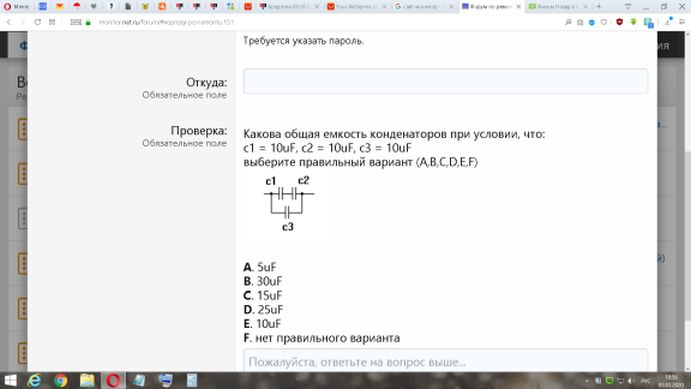Open the pinned heart icon tab
Image resolution: width=691 pixels, height=389 pixels.
pyautogui.click(x=94, y=6)
